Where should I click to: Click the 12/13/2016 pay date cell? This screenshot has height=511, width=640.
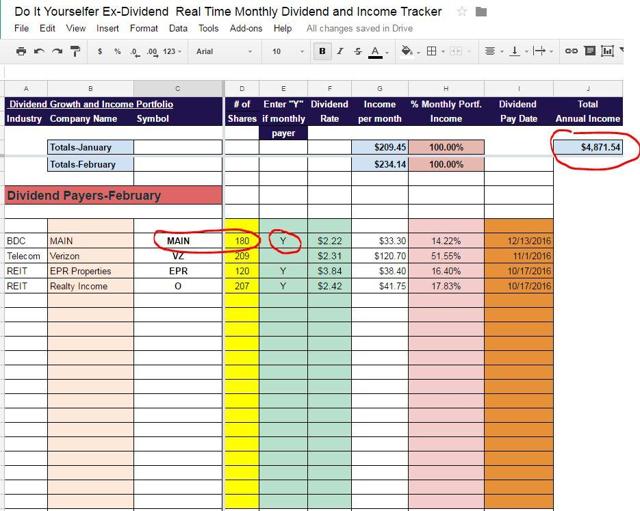[x=519, y=241]
